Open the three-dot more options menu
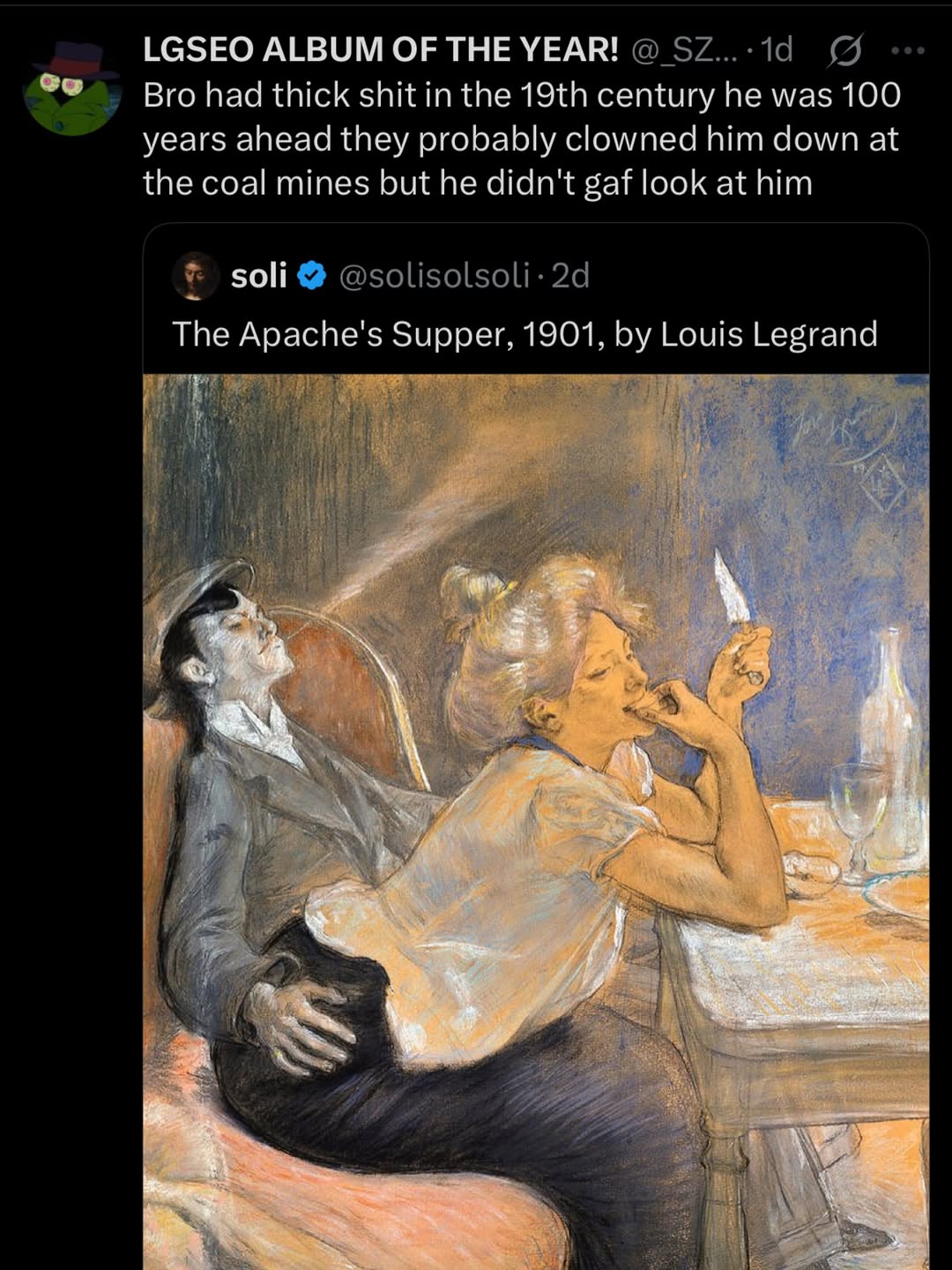Viewport: 952px width, 1270px height. [x=907, y=51]
